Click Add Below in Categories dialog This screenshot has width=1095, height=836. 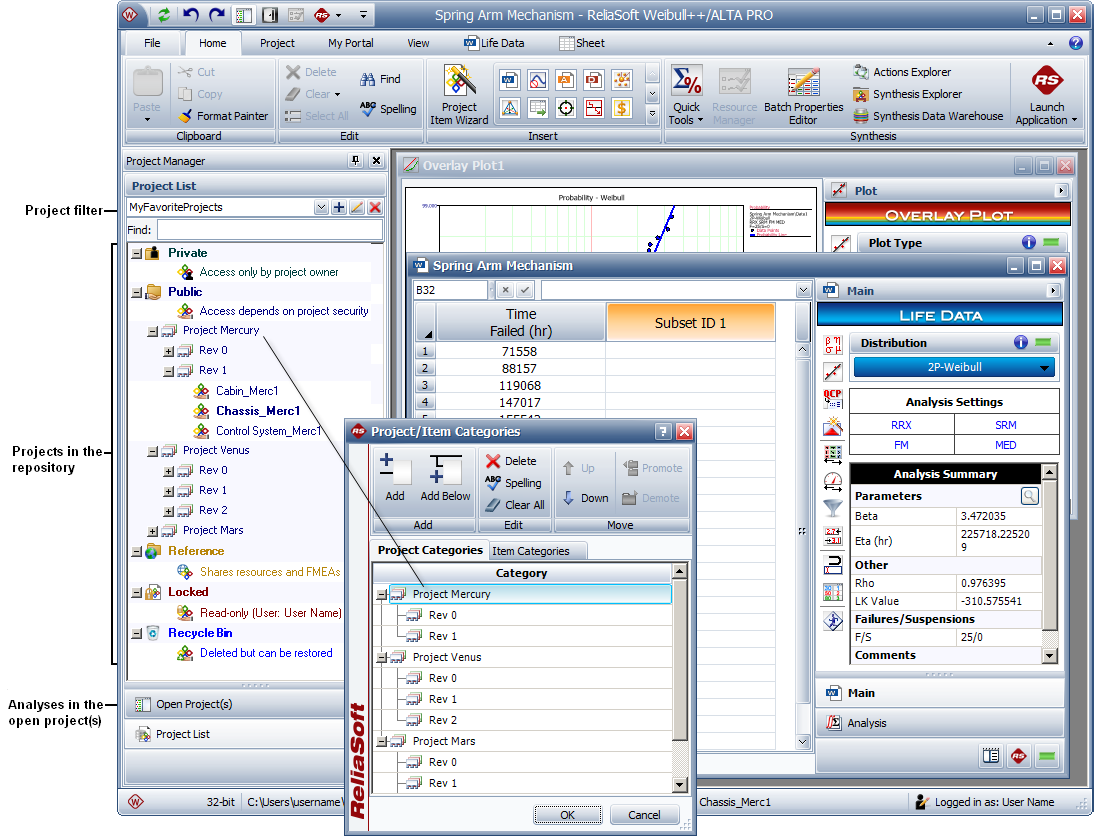(x=443, y=478)
